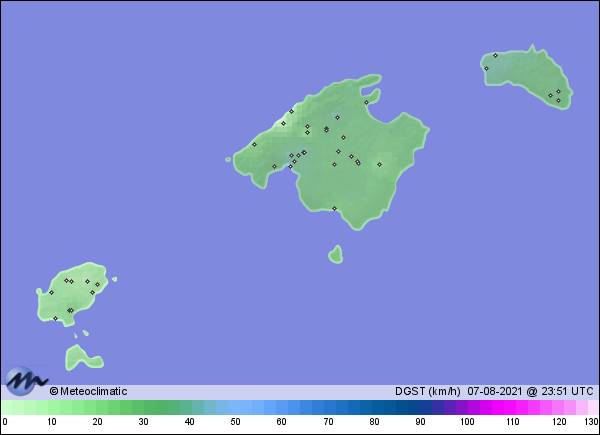Click legend value 50
The height and width of the screenshot is (435, 600).
(235, 422)
